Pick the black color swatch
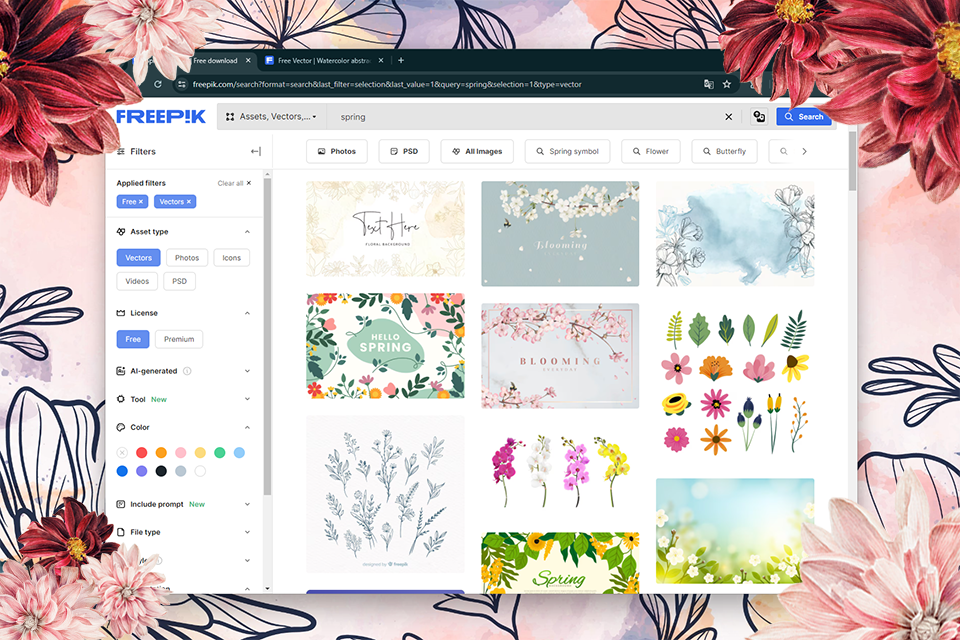This screenshot has width=960, height=640. (161, 471)
